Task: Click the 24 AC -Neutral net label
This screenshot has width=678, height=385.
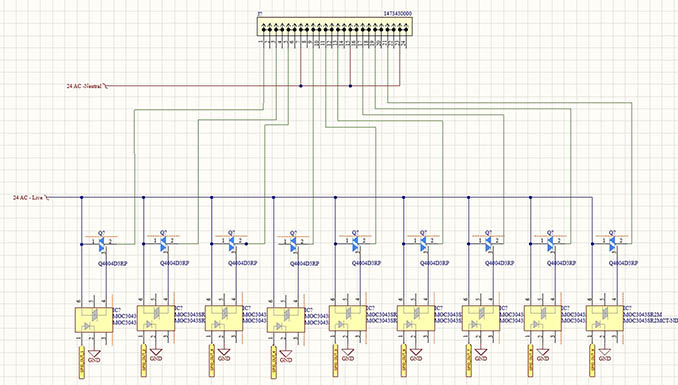Action: coord(84,86)
